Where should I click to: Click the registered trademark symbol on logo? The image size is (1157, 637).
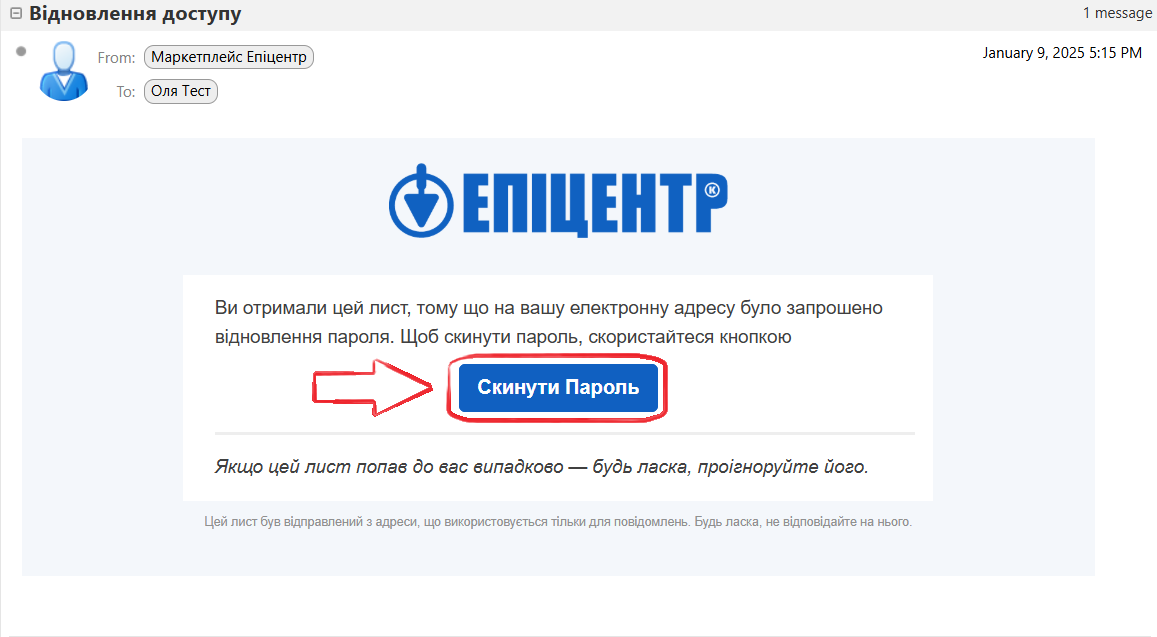tap(712, 190)
